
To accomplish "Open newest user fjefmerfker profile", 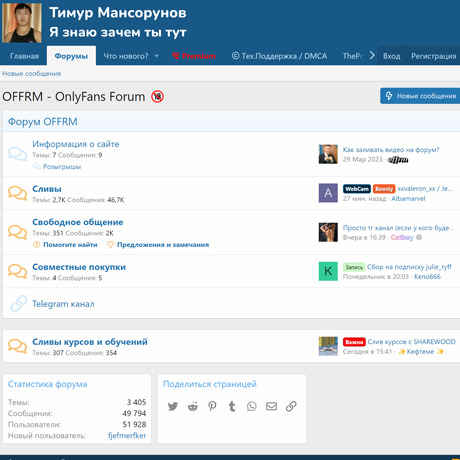I will (127, 436).
